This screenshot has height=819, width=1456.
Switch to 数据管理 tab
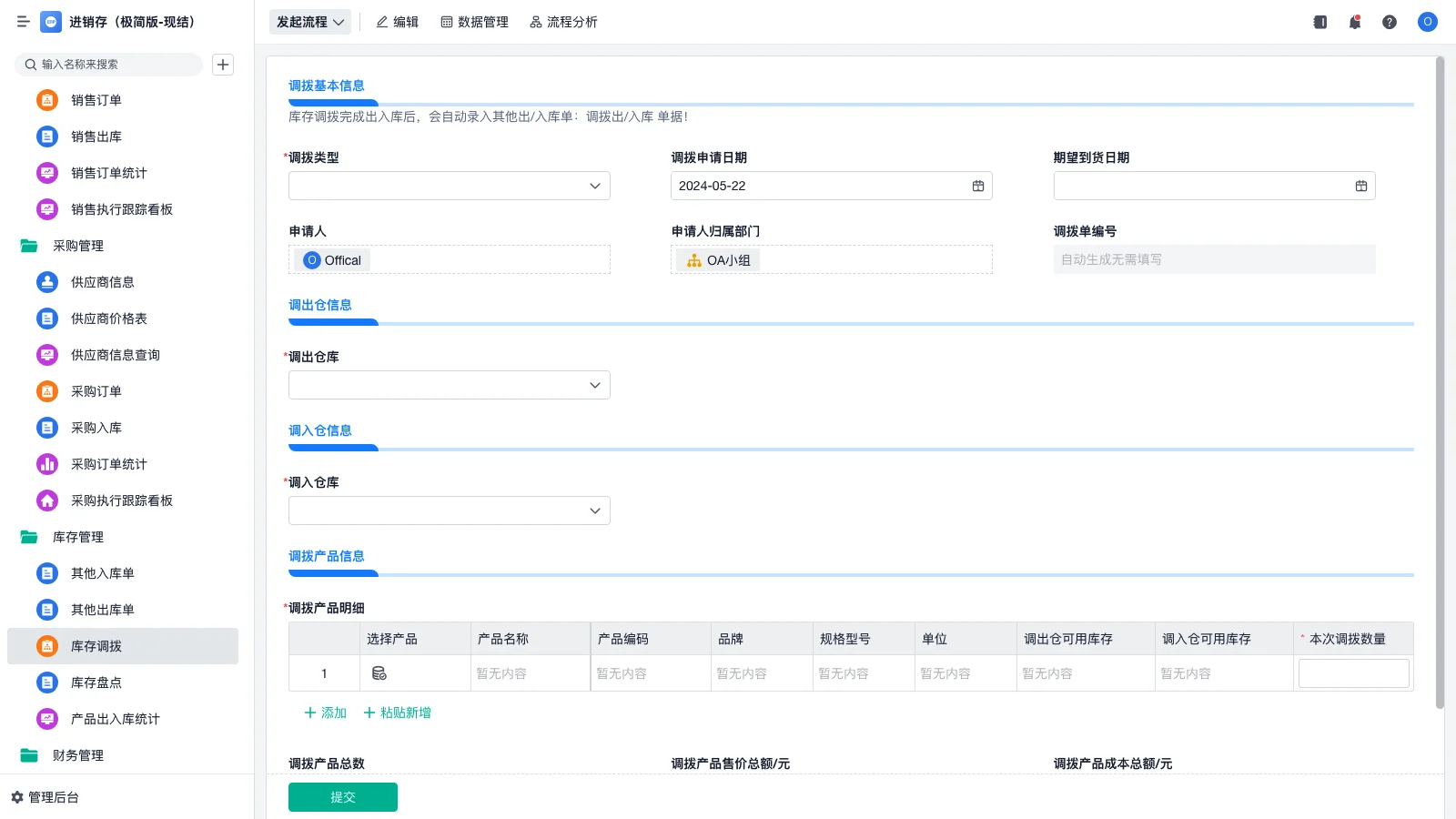474,22
